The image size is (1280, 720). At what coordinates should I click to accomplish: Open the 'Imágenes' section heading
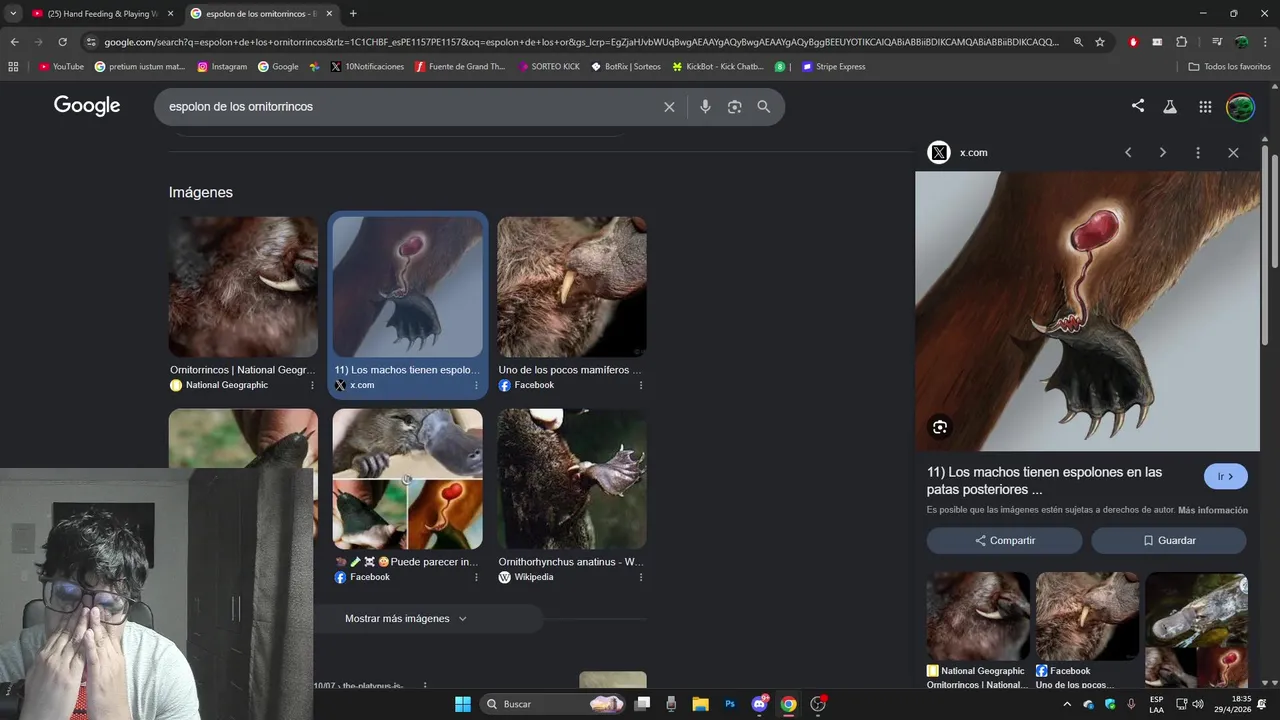coord(201,193)
